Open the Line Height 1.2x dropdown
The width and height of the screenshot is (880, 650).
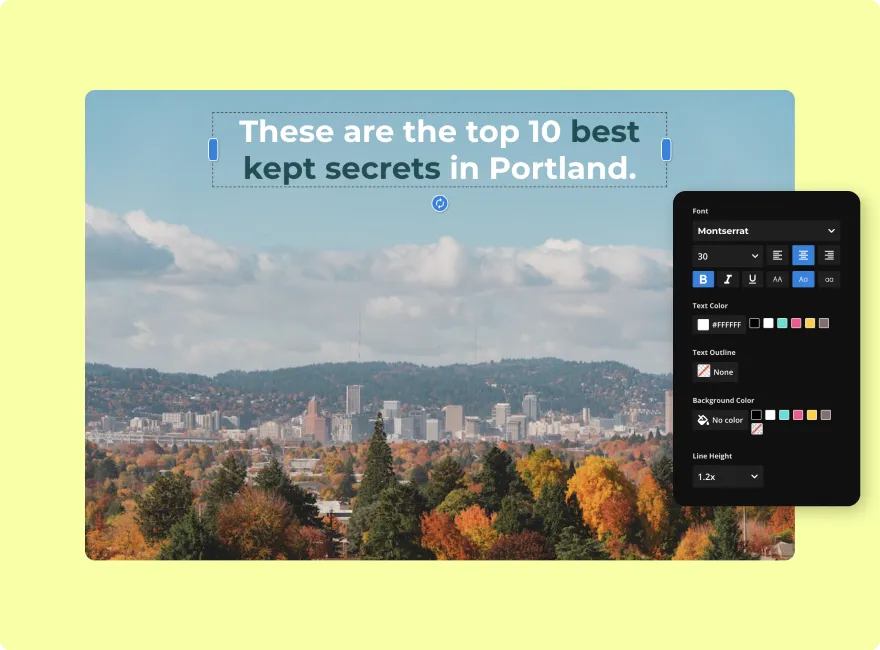tap(727, 477)
